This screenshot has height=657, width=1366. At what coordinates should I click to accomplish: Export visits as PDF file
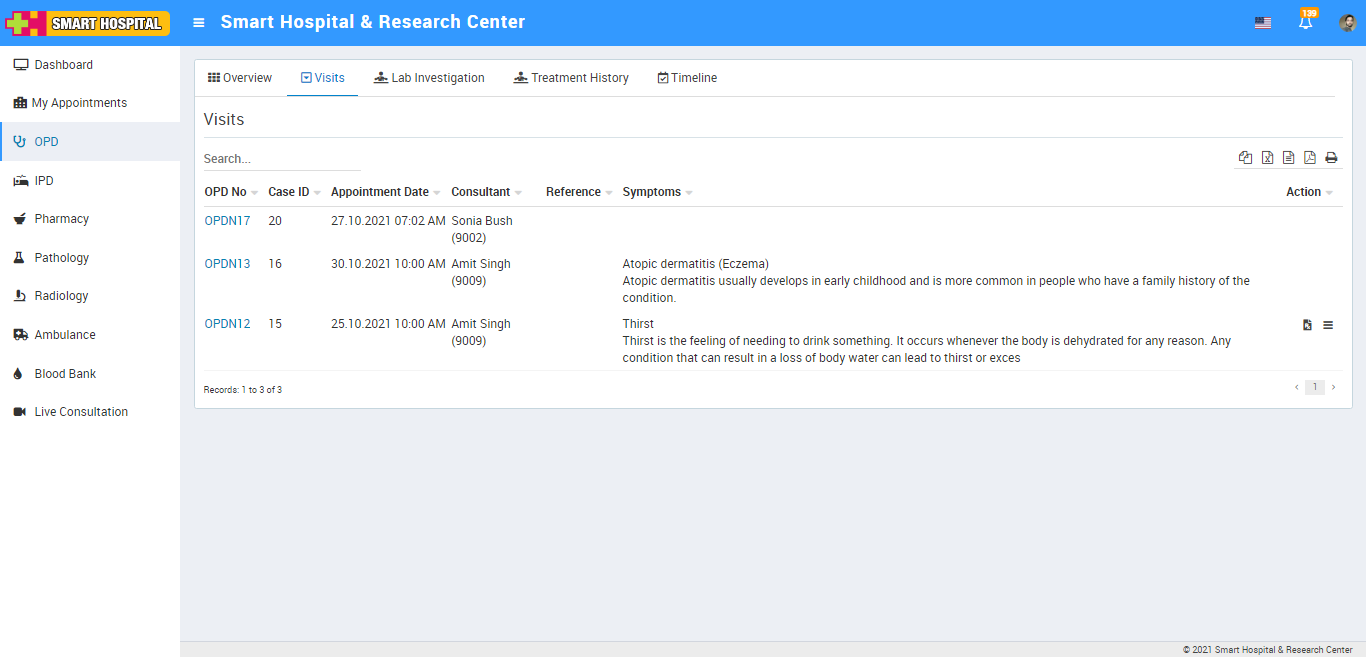(1309, 158)
